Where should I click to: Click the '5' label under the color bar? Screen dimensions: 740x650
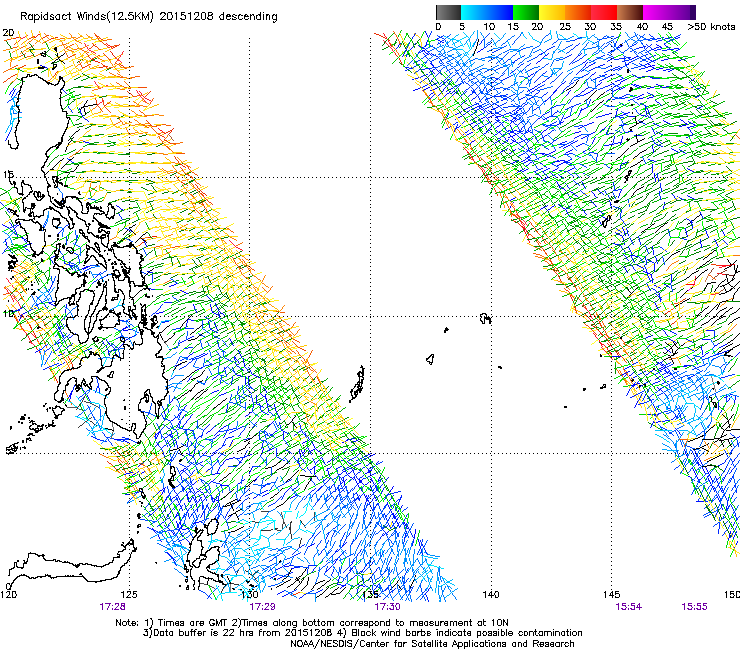coord(462,27)
